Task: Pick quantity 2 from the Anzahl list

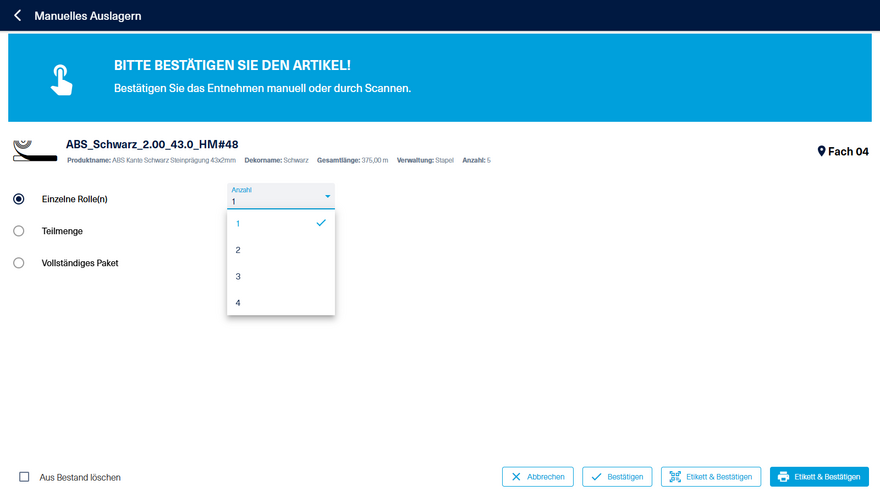Action: (x=238, y=250)
